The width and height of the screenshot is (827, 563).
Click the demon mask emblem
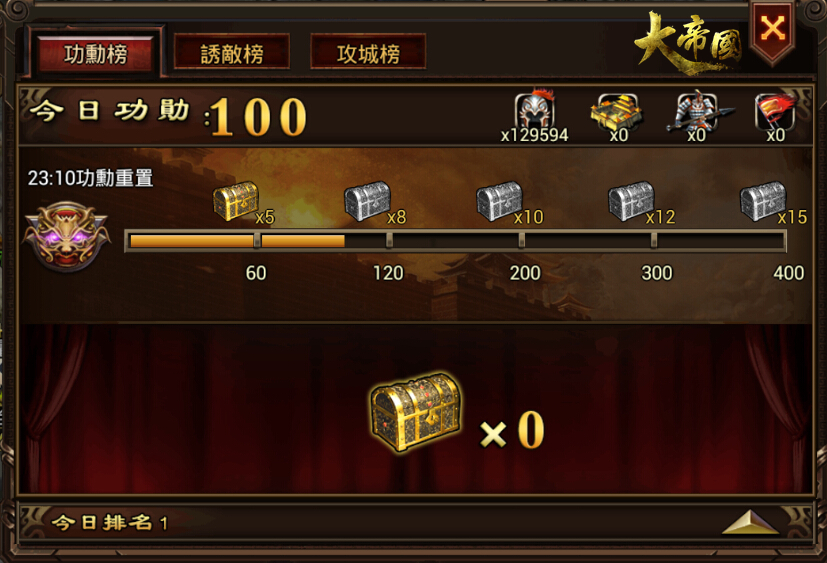coord(66,236)
